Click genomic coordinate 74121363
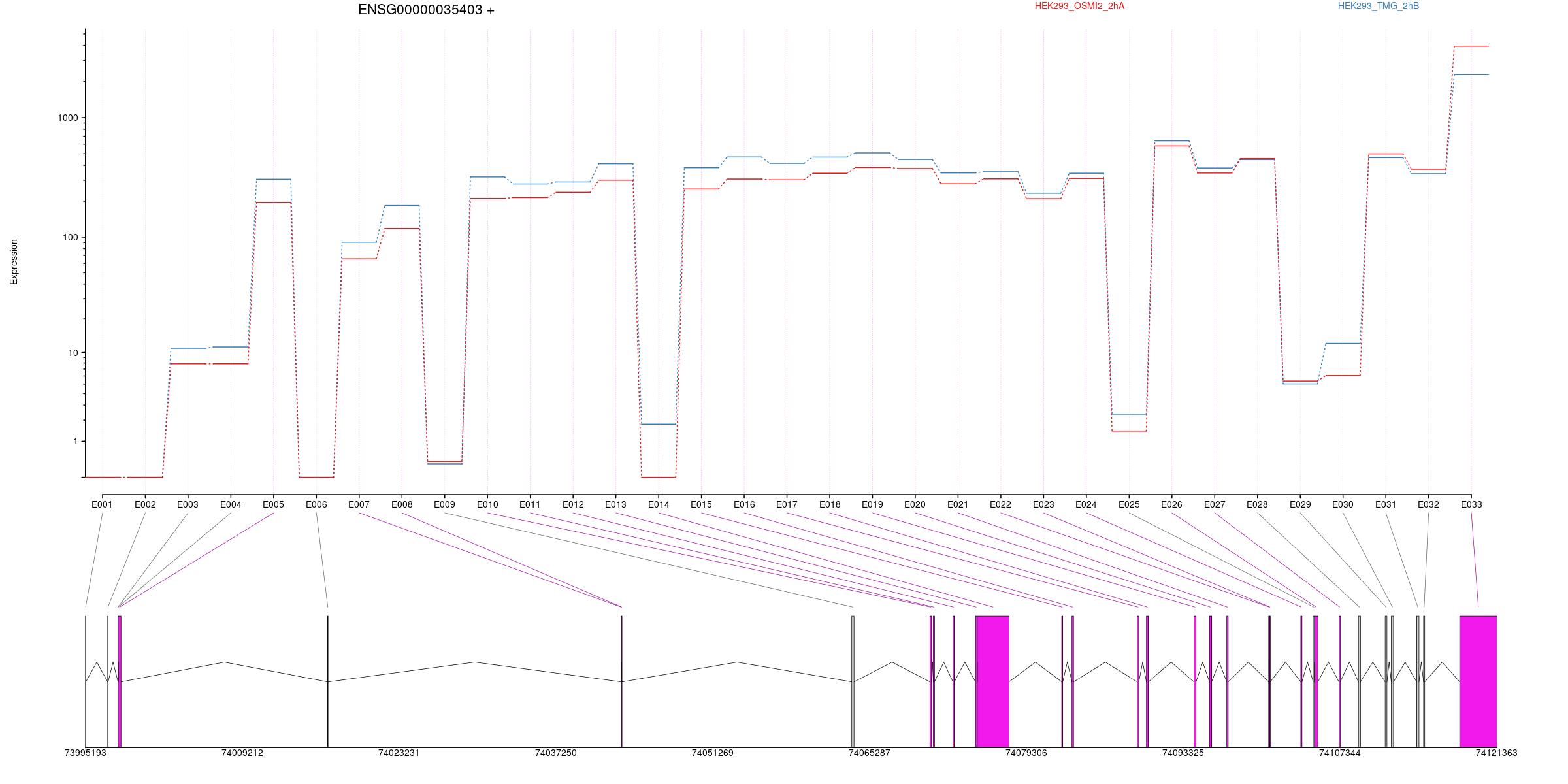This screenshot has width=1568, height=784. (x=1497, y=753)
